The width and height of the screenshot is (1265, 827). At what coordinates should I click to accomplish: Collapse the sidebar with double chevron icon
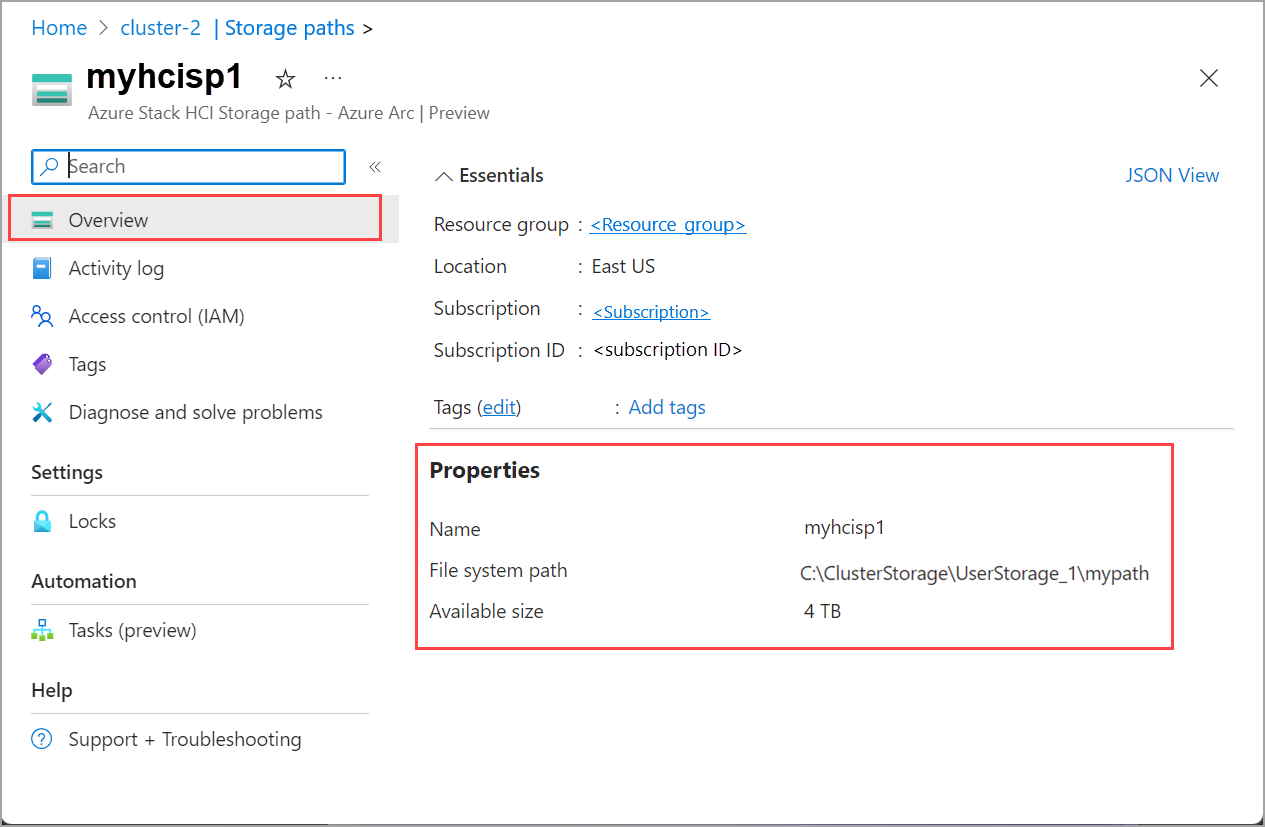coord(375,167)
